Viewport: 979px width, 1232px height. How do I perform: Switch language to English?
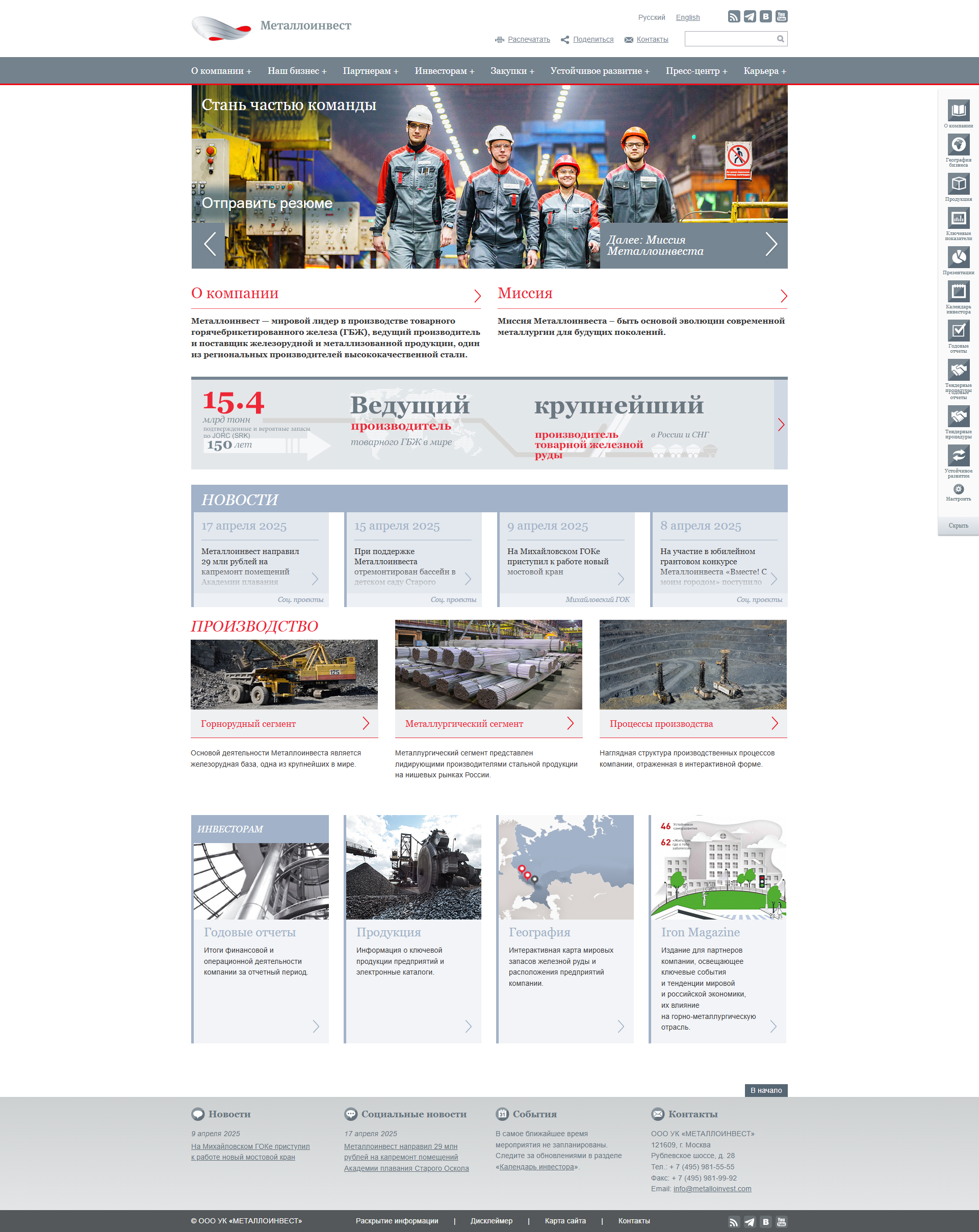pos(687,18)
